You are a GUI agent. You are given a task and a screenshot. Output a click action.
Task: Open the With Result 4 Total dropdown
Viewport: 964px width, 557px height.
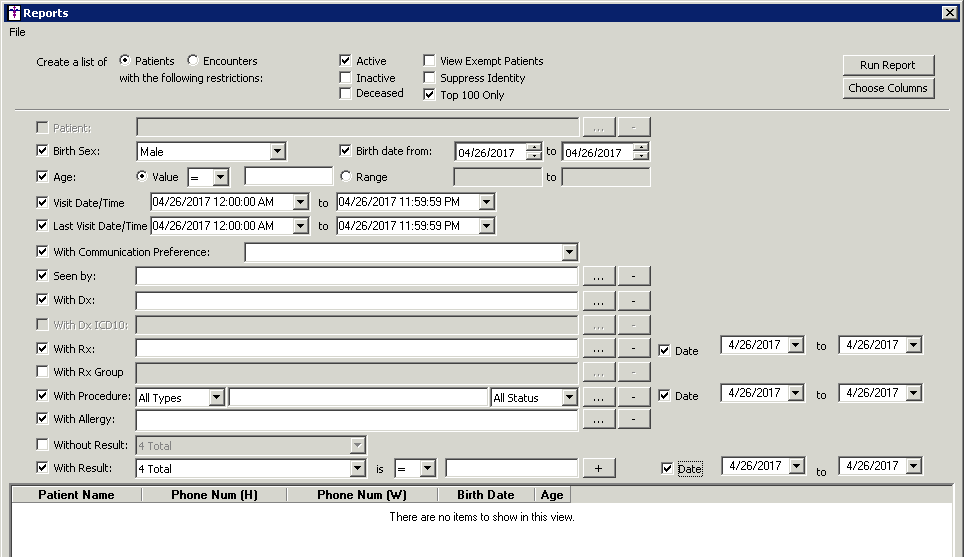coord(358,468)
